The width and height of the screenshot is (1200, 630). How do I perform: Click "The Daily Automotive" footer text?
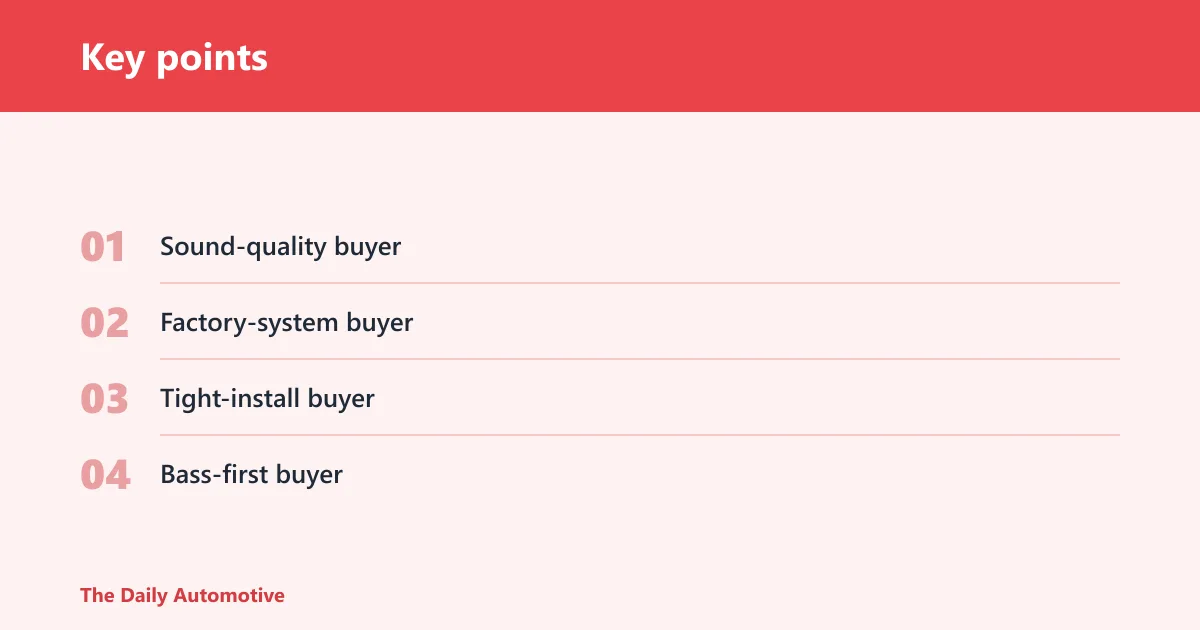(x=182, y=595)
